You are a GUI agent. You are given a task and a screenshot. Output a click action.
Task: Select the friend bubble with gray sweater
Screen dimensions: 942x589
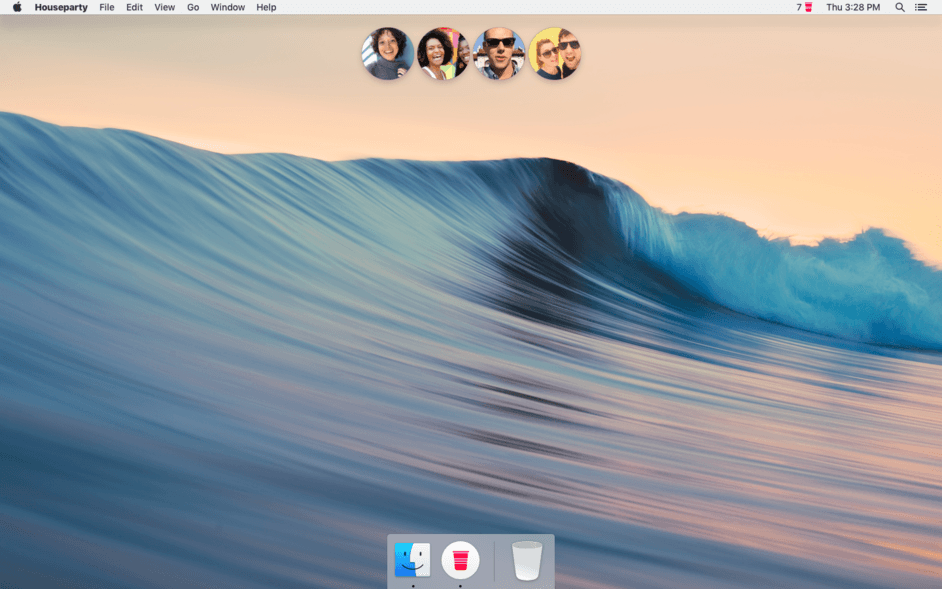[x=387, y=54]
